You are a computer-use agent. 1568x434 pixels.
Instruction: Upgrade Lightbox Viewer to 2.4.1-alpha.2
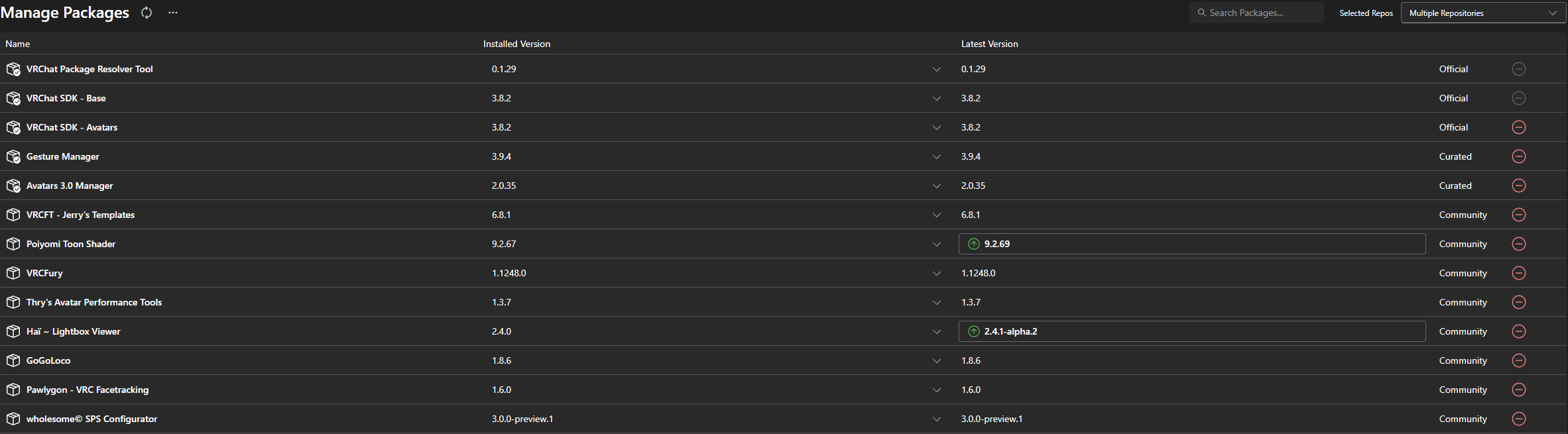(1192, 331)
